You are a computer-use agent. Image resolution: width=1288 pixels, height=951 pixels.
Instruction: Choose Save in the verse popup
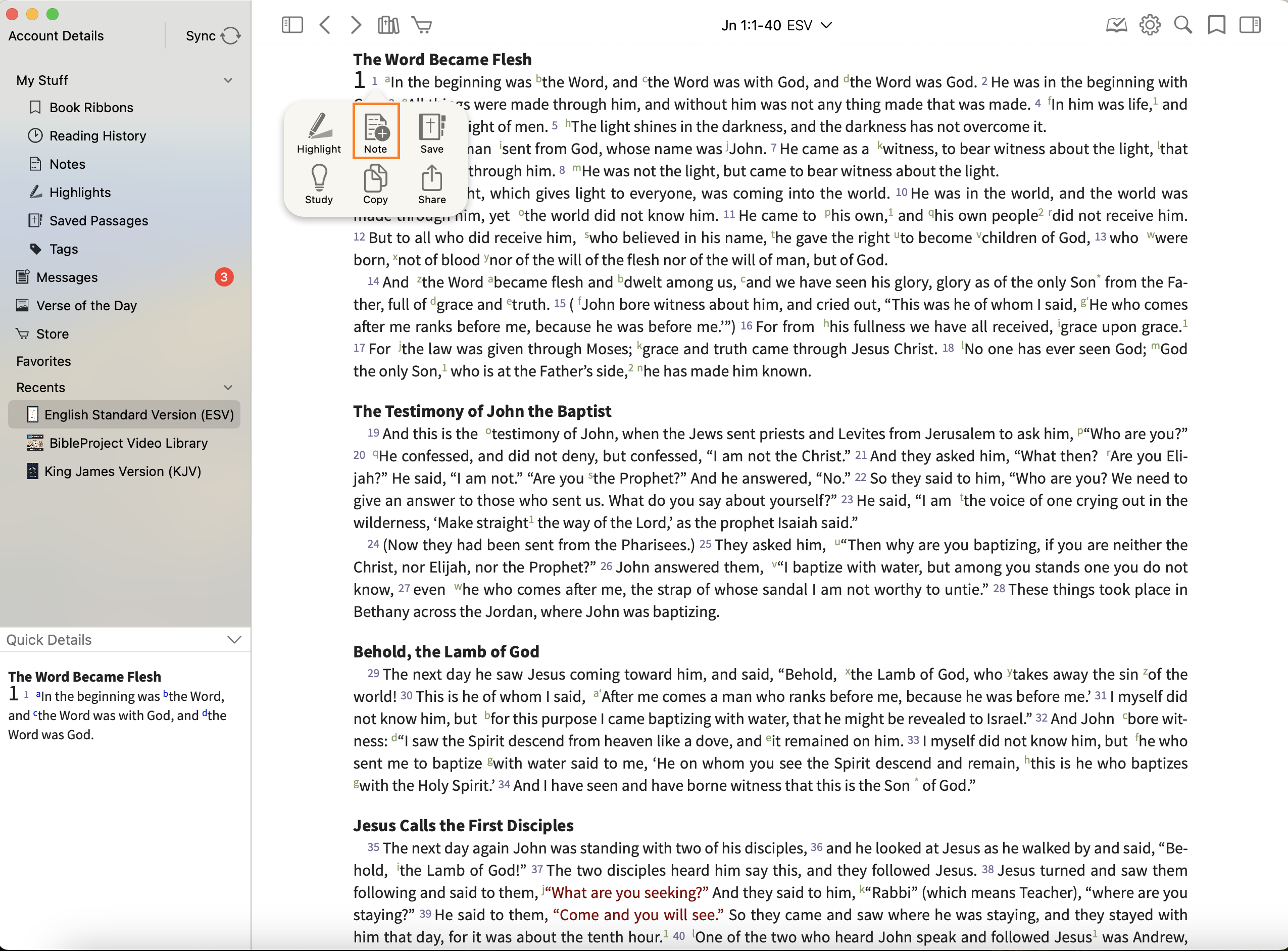(431, 133)
